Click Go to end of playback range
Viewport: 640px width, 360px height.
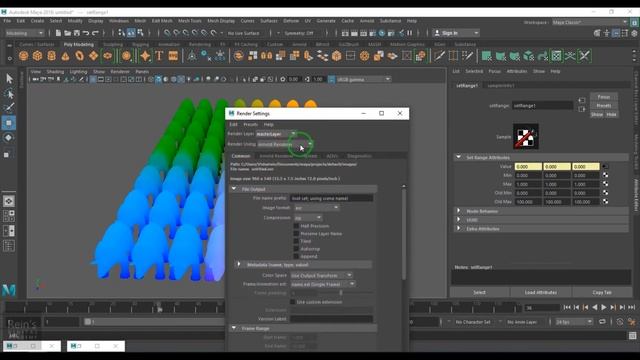(x=632, y=307)
